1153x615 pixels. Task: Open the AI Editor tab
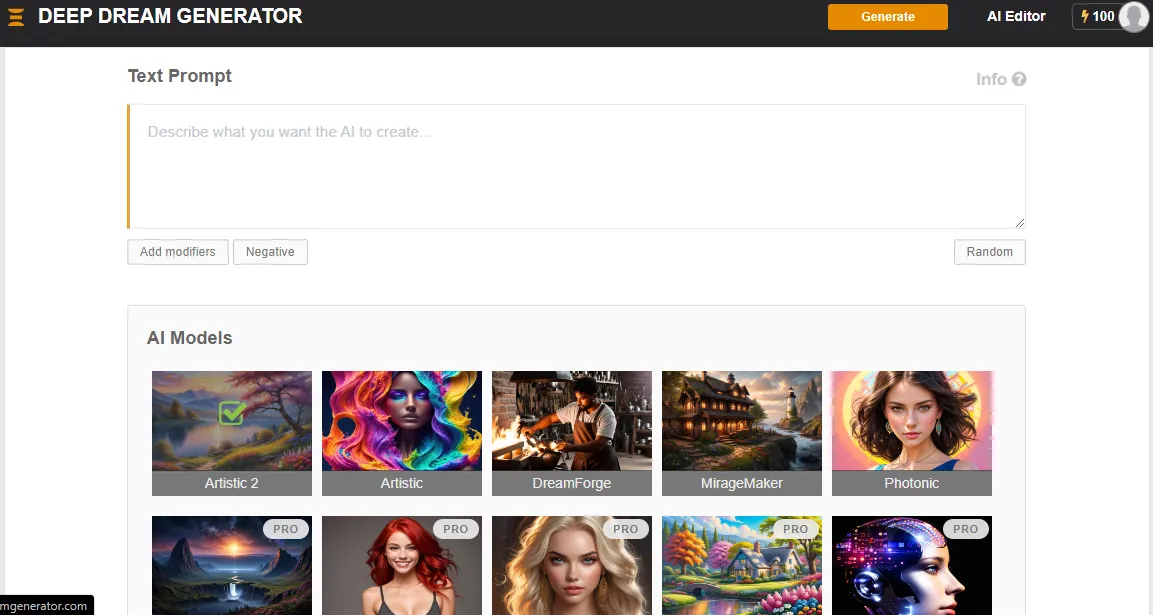click(x=1016, y=17)
